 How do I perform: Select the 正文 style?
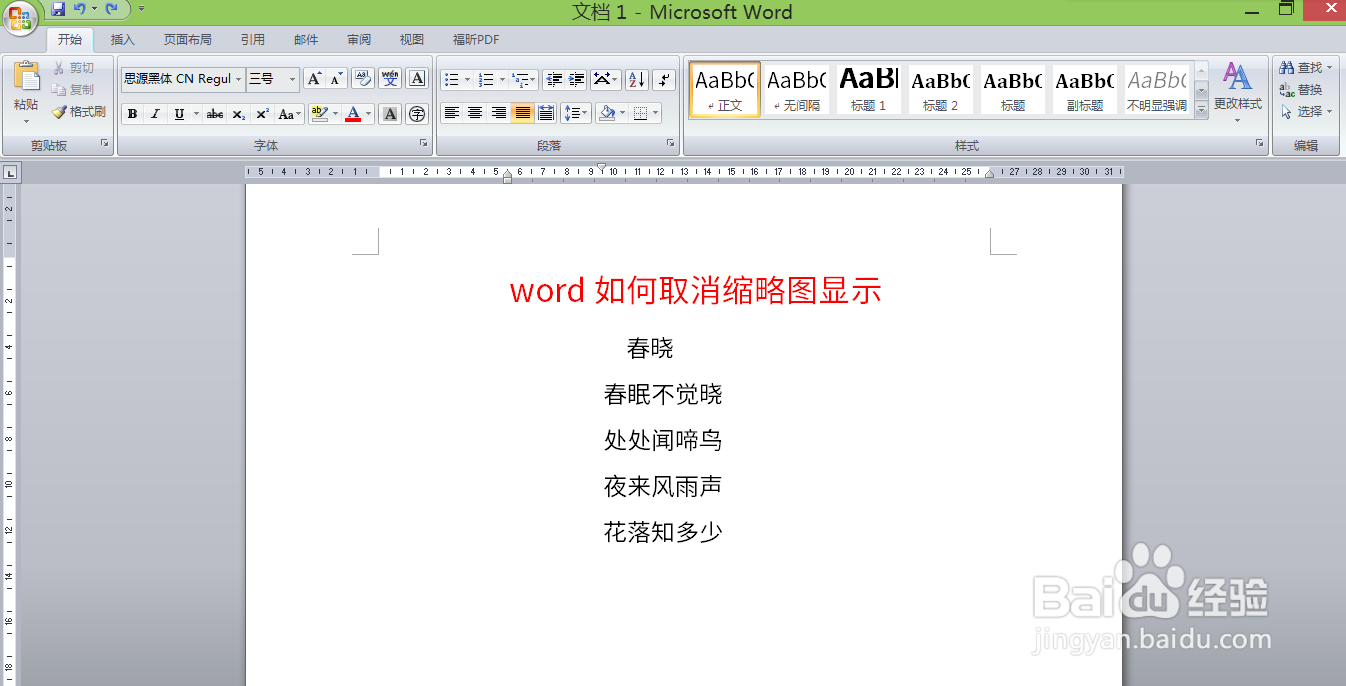coord(725,90)
